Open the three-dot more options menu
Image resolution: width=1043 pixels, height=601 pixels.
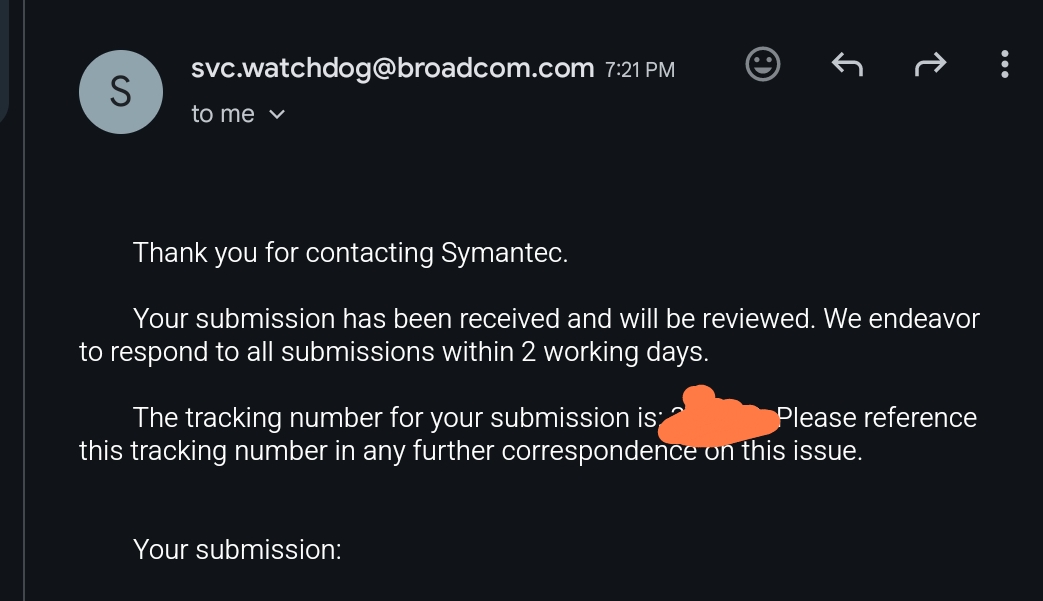[1004, 66]
